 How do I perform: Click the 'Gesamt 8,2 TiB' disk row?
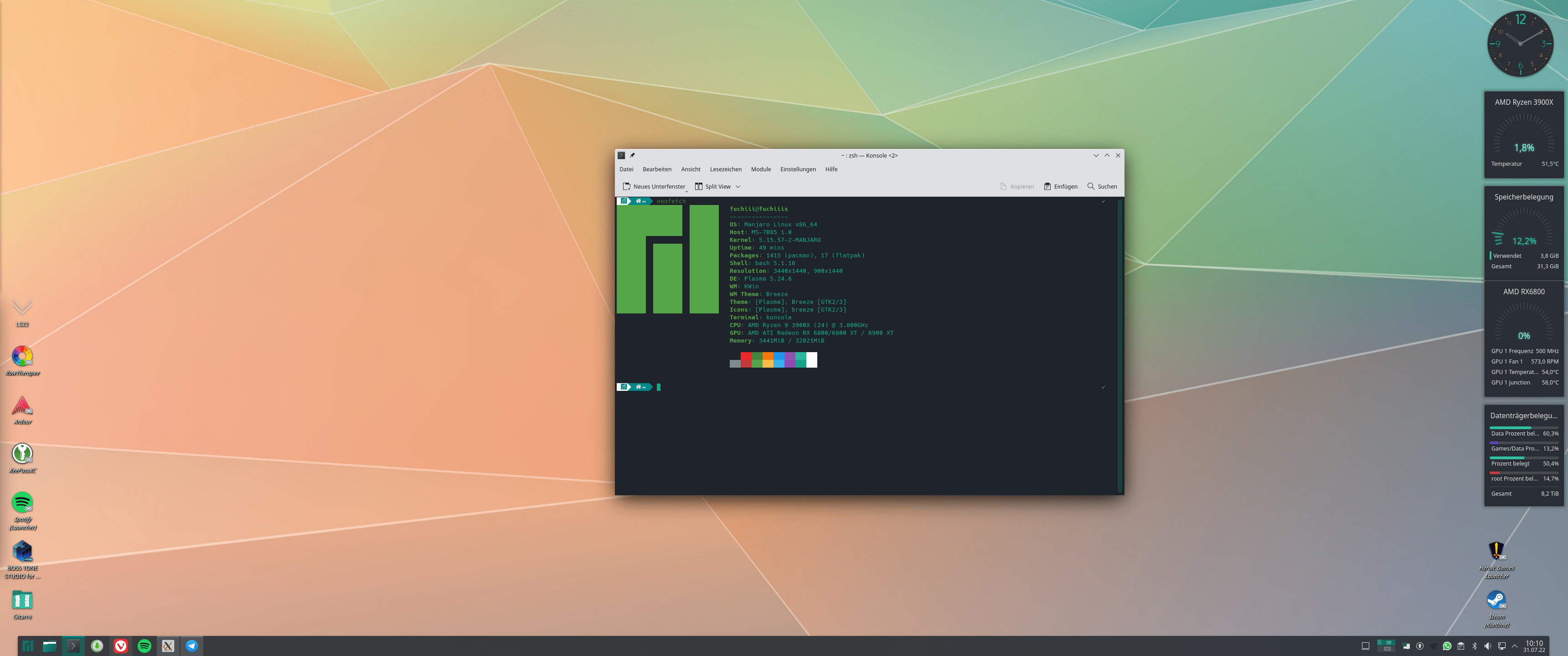(x=1524, y=493)
